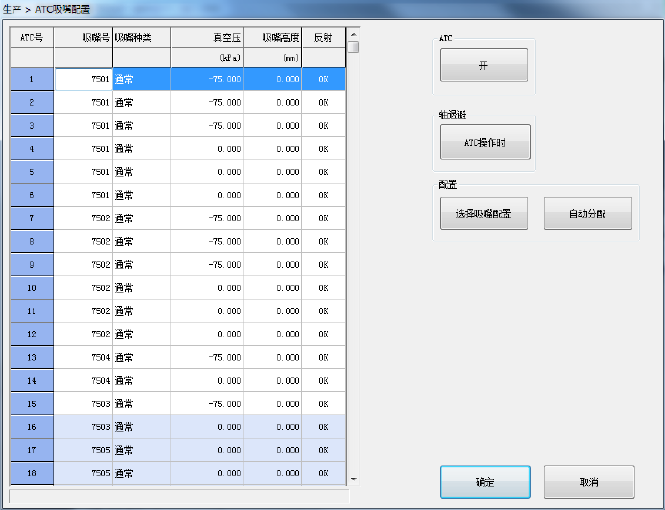Click reflection OK cell in row 12
Image resolution: width=665 pixels, height=510 pixels.
(x=324, y=334)
